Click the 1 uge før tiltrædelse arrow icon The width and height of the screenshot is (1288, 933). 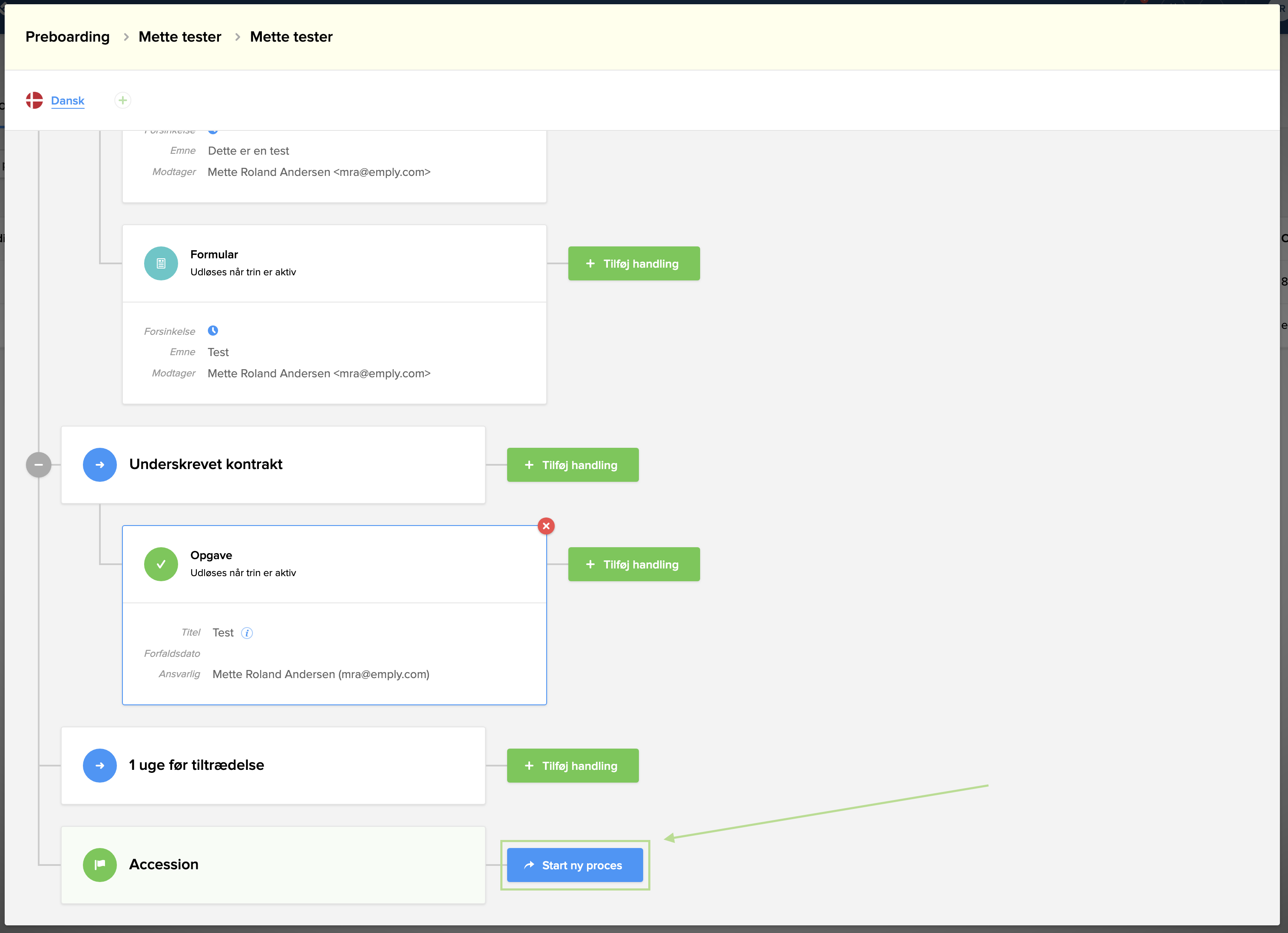(100, 766)
